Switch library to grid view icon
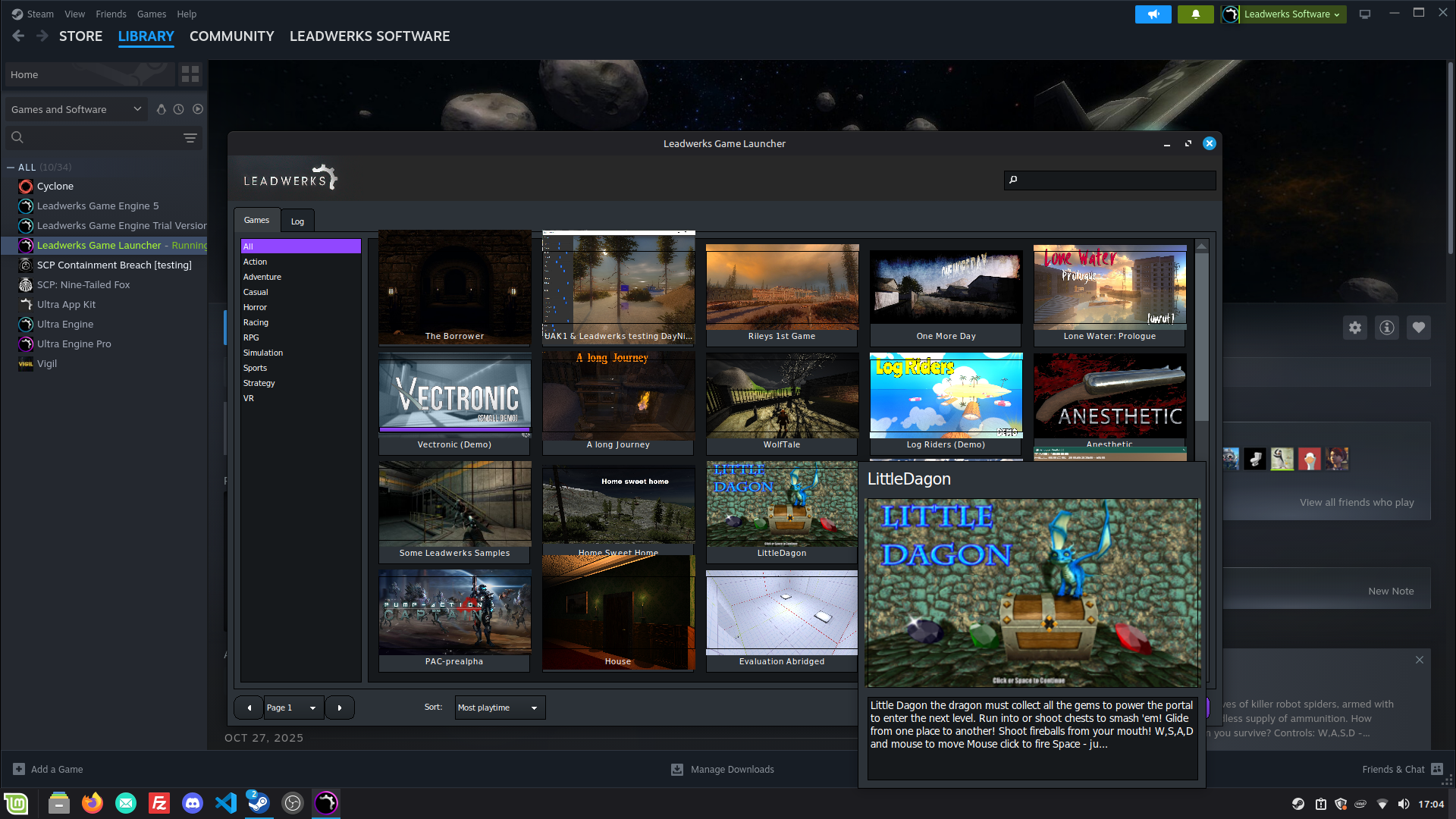The height and width of the screenshot is (819, 1456). pos(190,74)
